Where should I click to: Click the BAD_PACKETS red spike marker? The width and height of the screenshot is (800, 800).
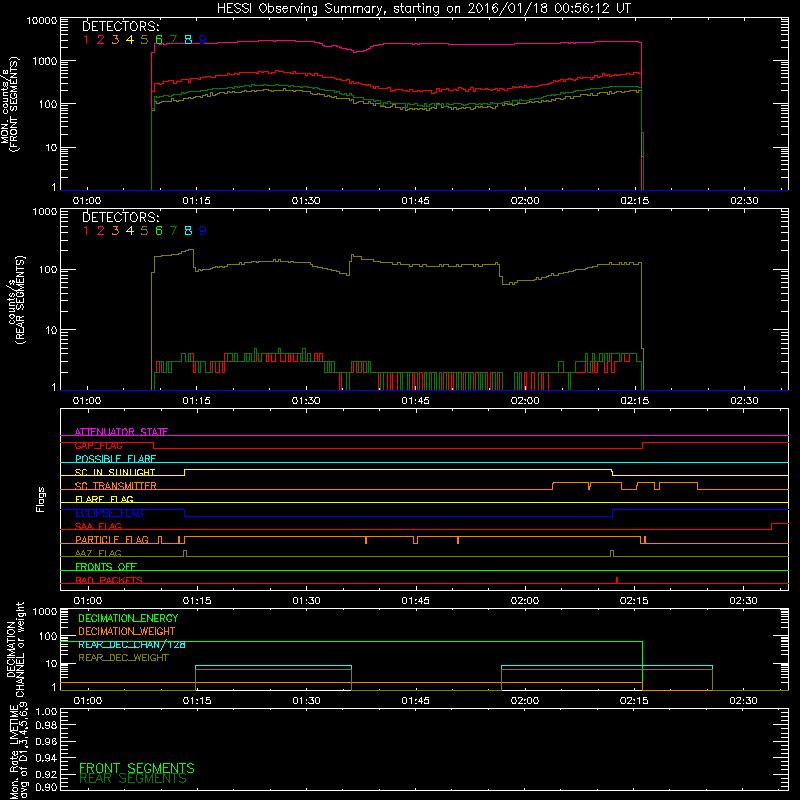click(x=617, y=580)
